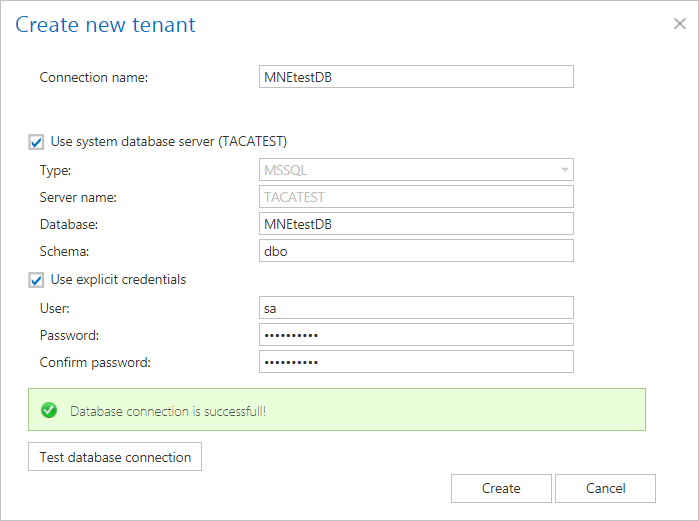699x521 pixels.
Task: Click the Password input box
Action: coord(416,335)
